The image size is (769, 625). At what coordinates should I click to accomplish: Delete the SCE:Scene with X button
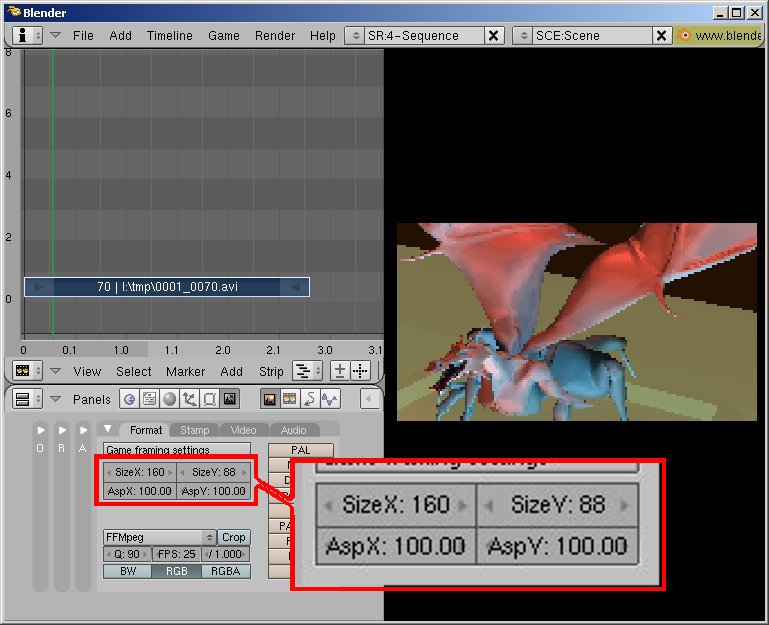click(x=661, y=35)
